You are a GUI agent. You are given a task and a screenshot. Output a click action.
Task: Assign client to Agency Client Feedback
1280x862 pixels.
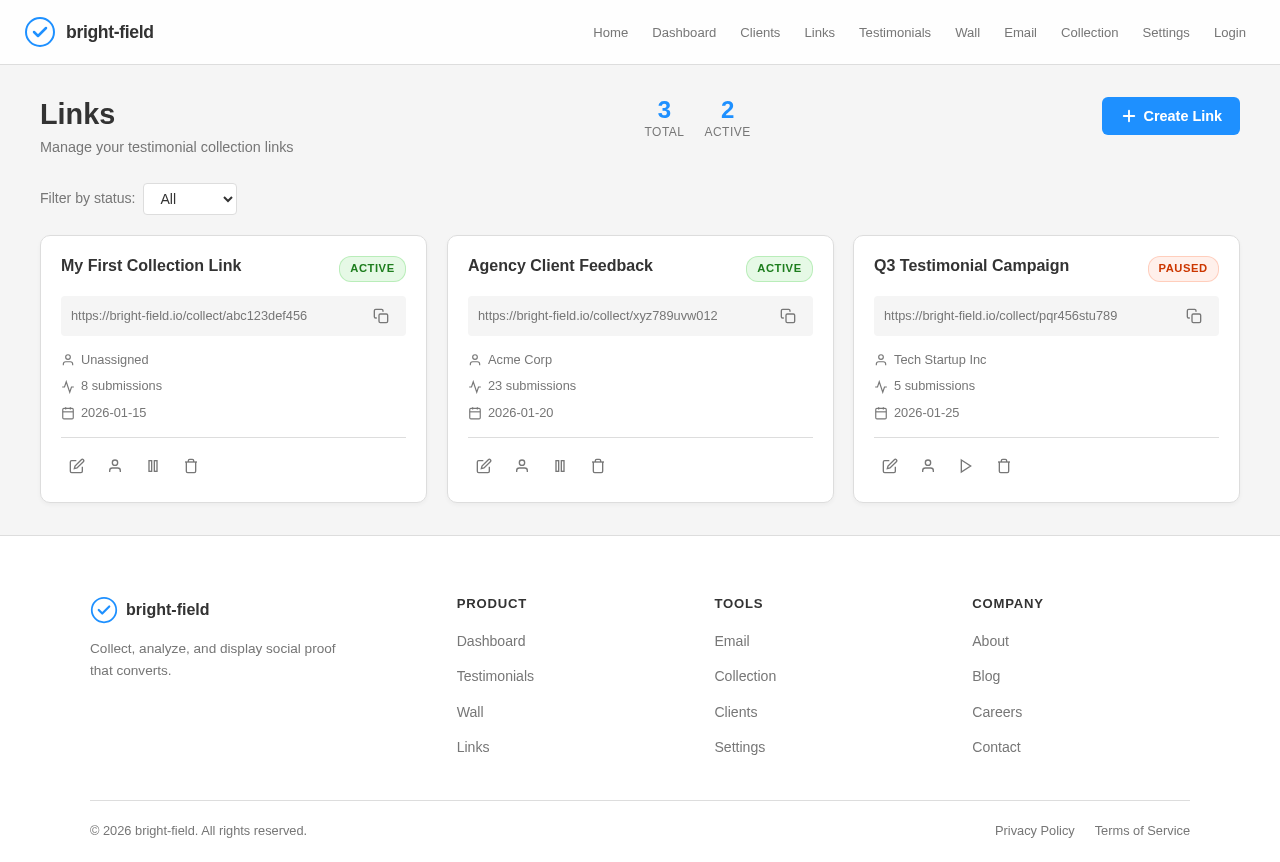pos(522,466)
